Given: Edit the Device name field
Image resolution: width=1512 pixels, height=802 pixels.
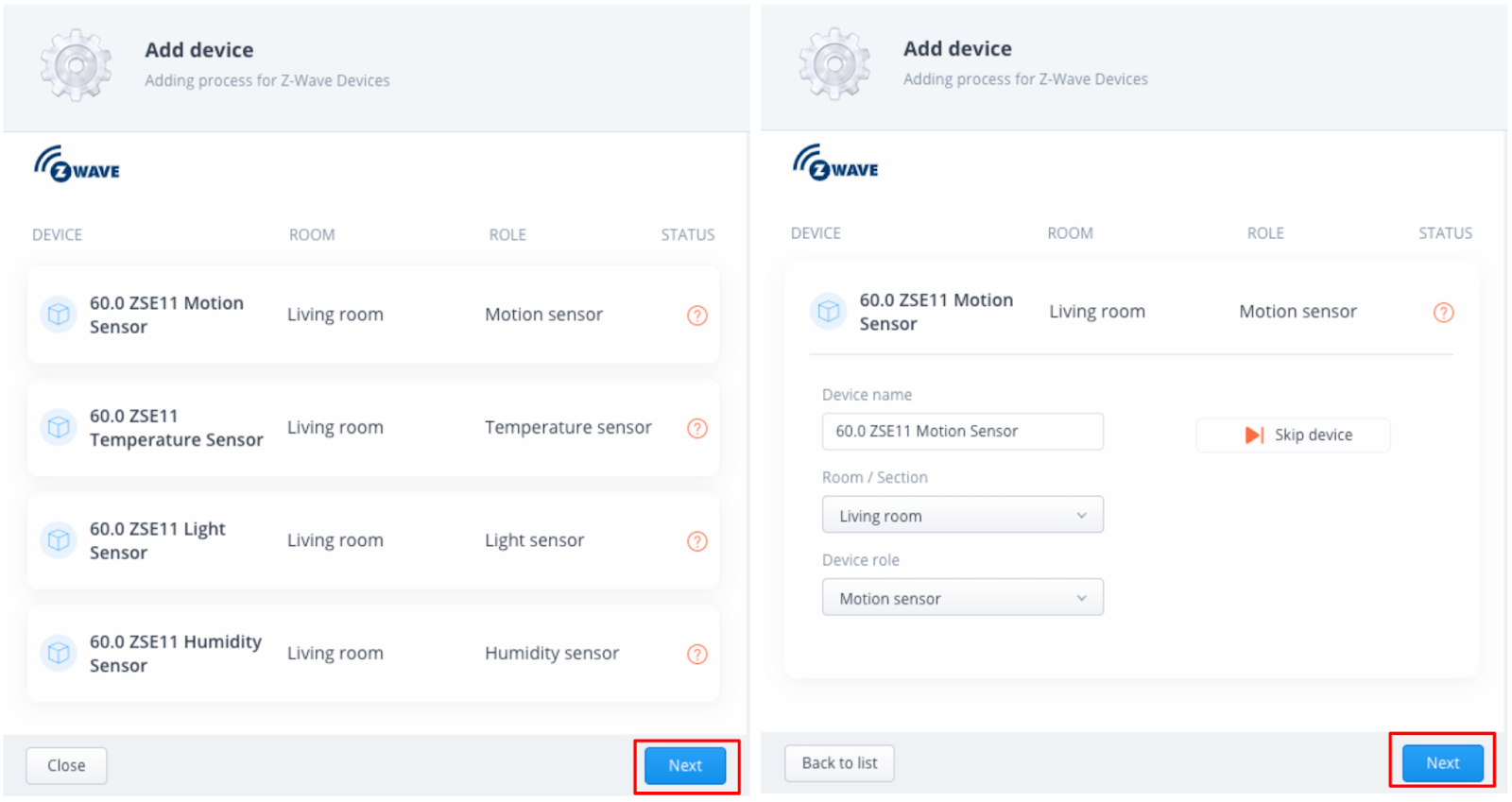Looking at the screenshot, I should pos(963,432).
